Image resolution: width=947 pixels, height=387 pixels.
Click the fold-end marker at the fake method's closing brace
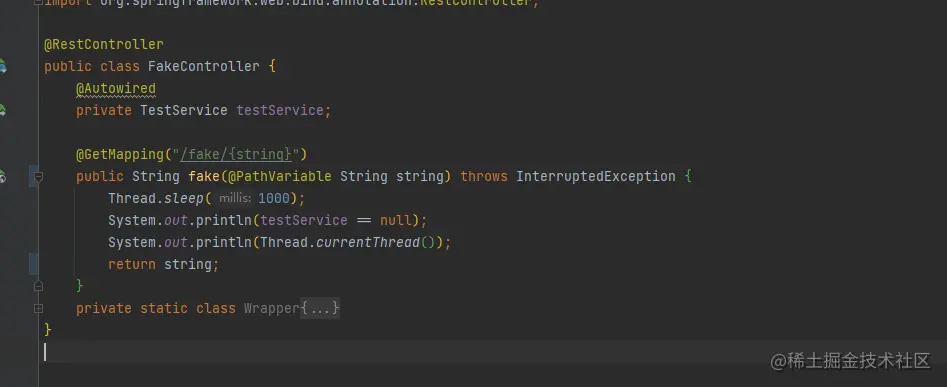(39, 286)
